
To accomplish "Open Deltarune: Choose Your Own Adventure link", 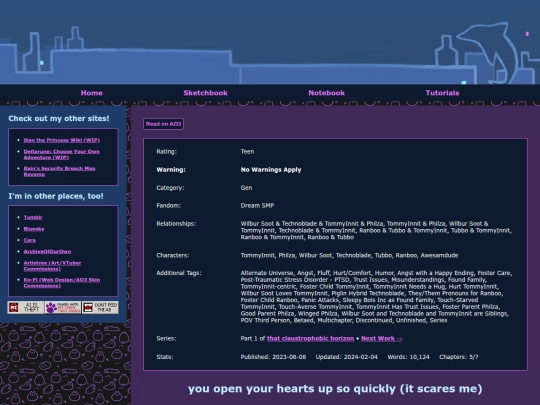I will tap(62, 154).
